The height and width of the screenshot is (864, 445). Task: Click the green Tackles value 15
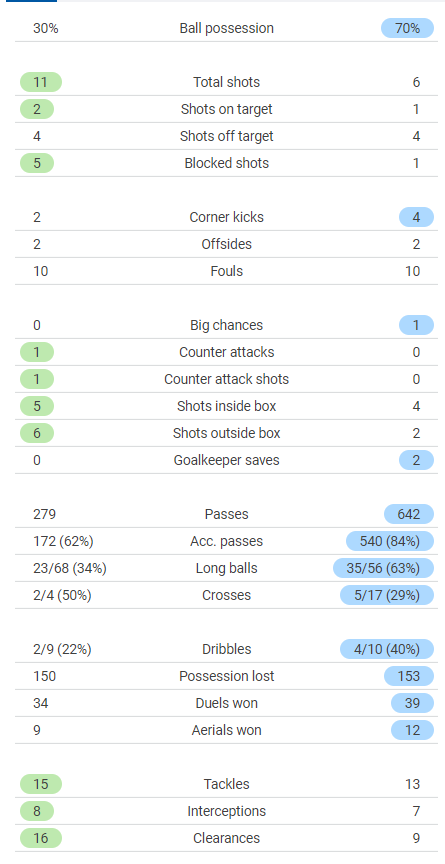tap(41, 784)
